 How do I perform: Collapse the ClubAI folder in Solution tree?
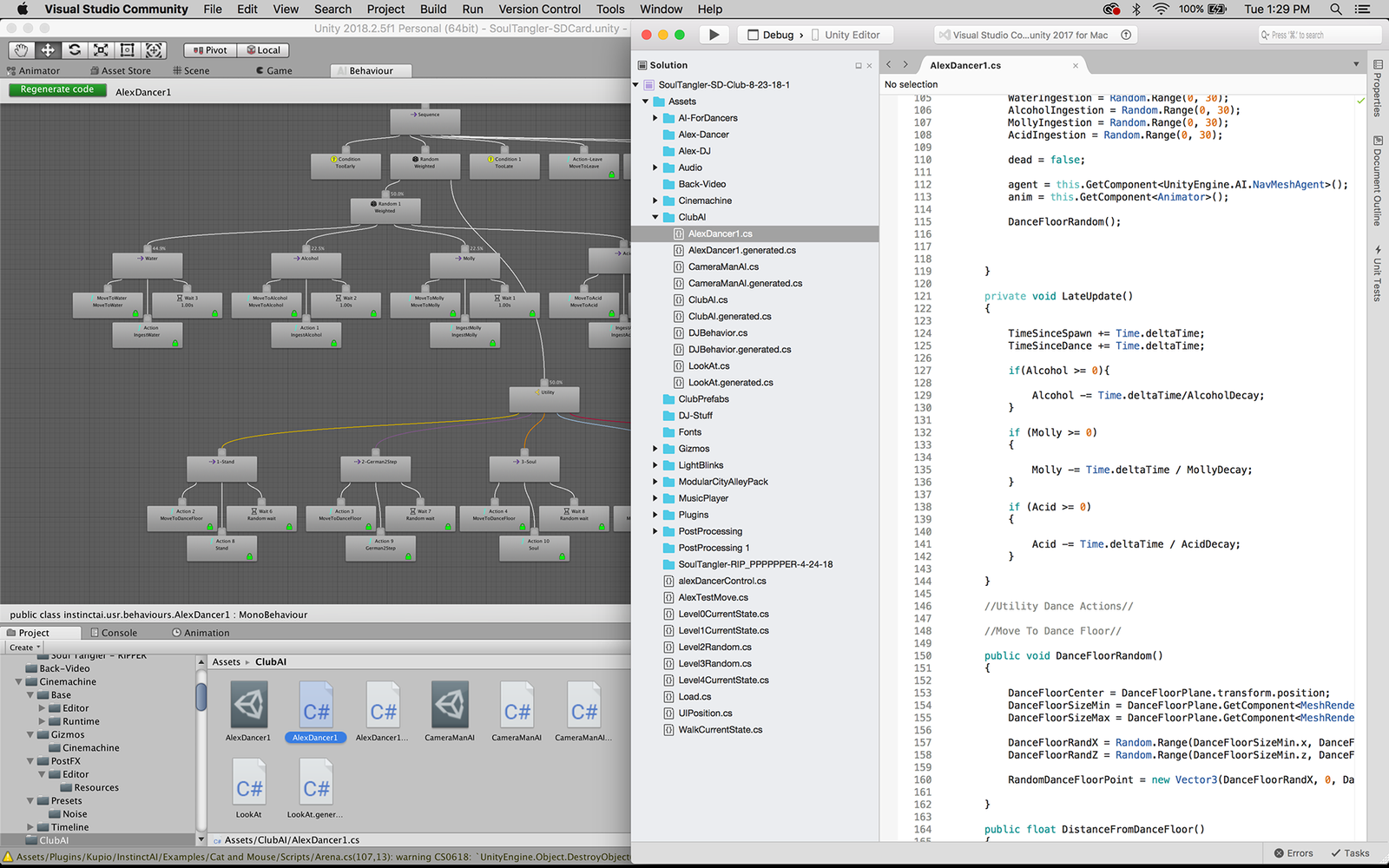(x=655, y=217)
